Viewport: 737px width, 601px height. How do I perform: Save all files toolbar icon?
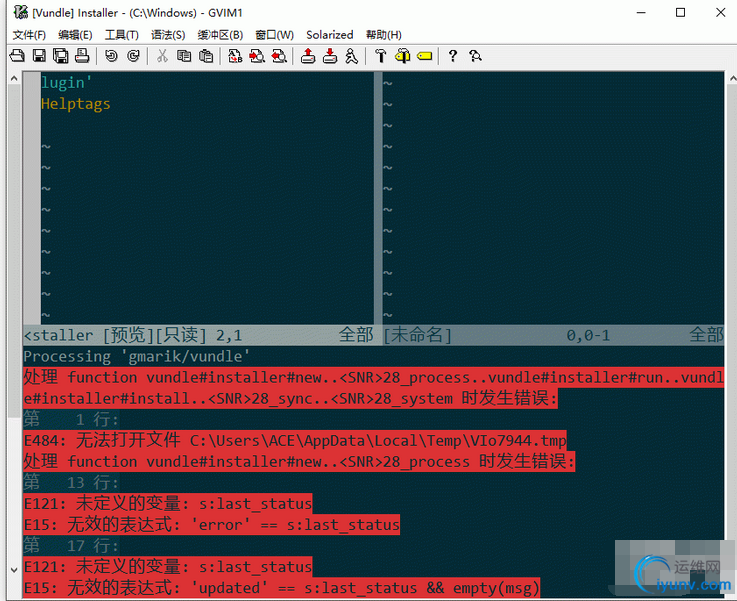tap(61, 56)
